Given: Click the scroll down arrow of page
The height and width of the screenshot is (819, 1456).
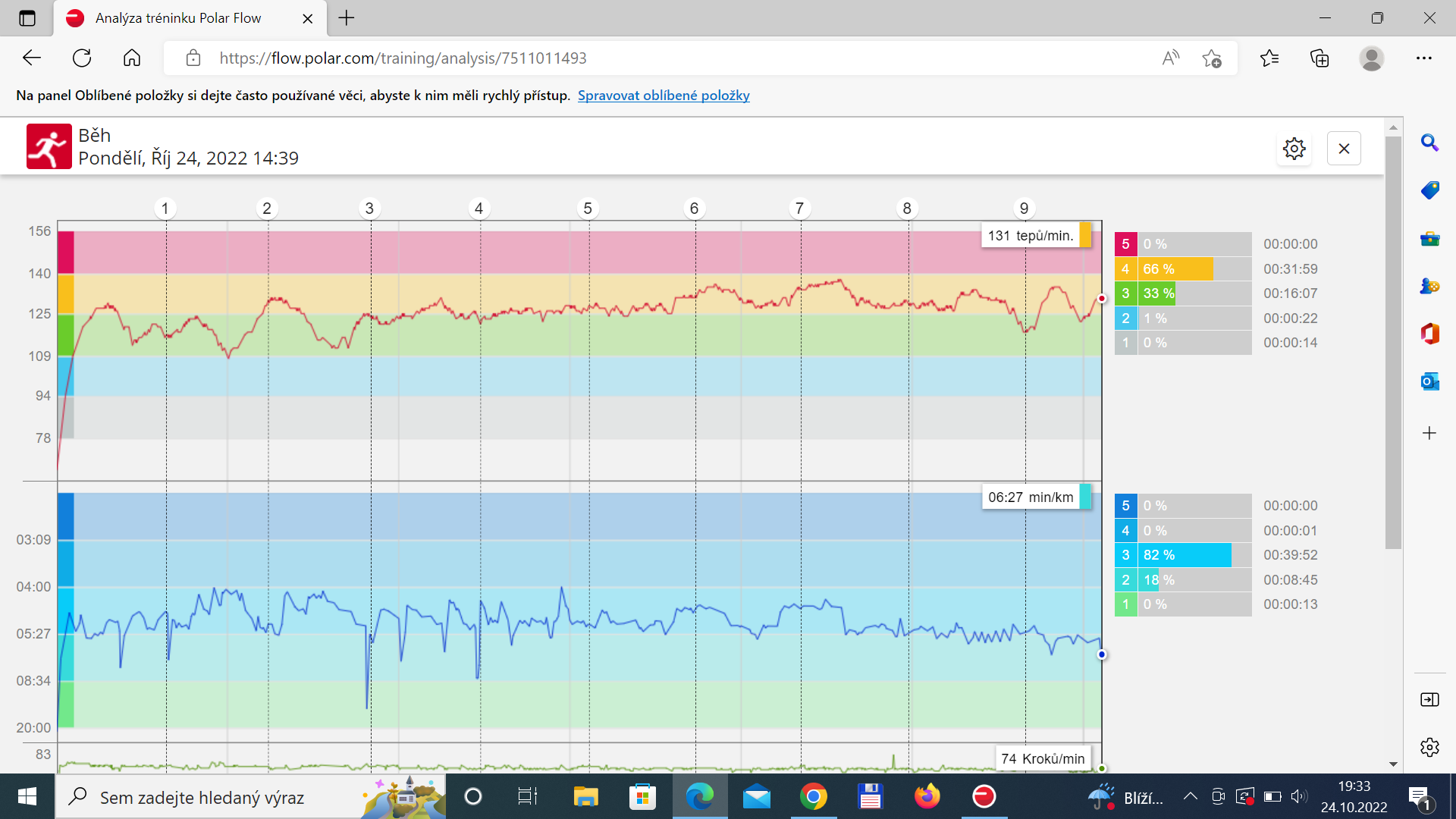Looking at the screenshot, I should tap(1393, 764).
